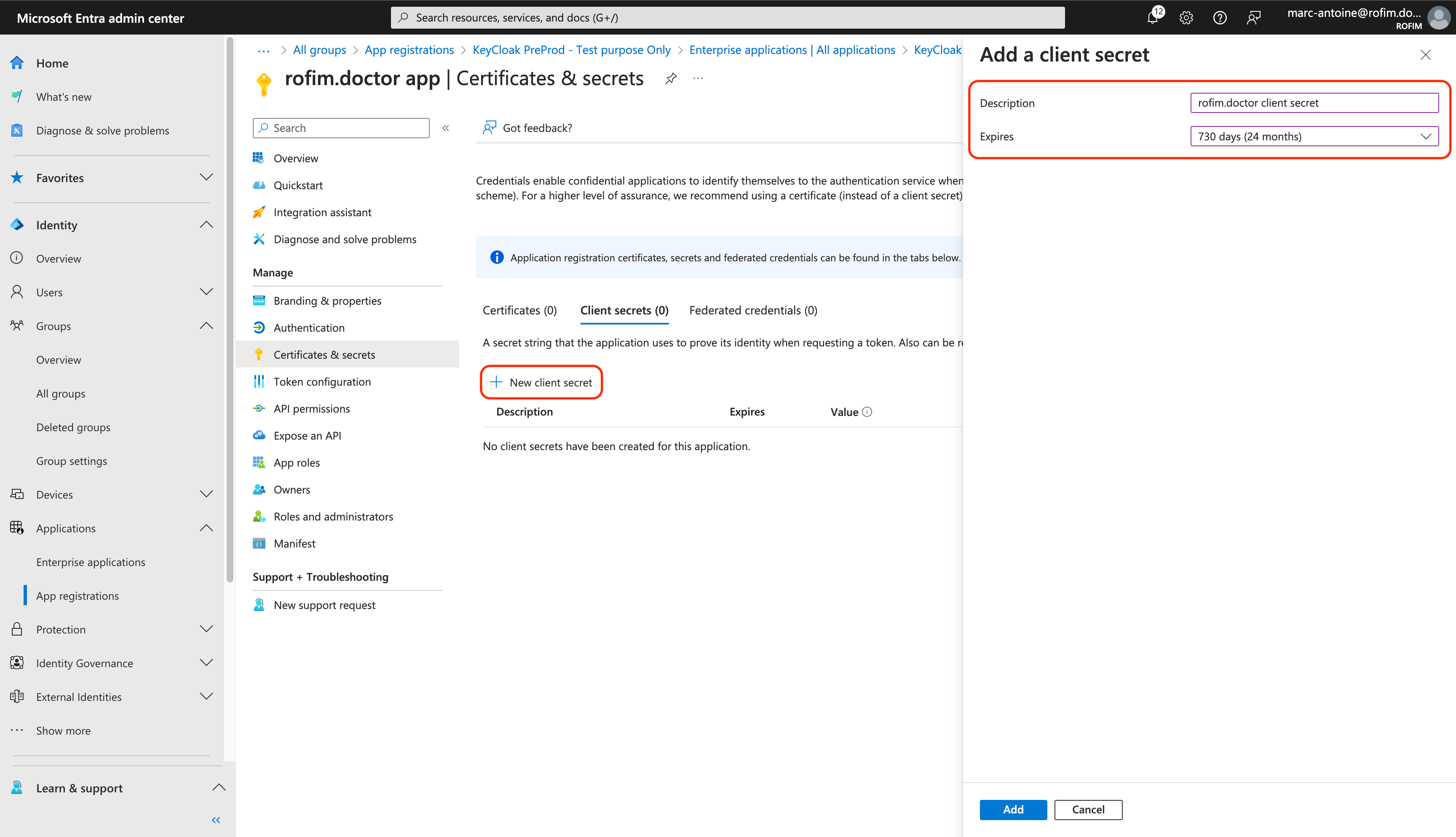Open the notifications bell icon
1456x837 pixels.
(1153, 17)
